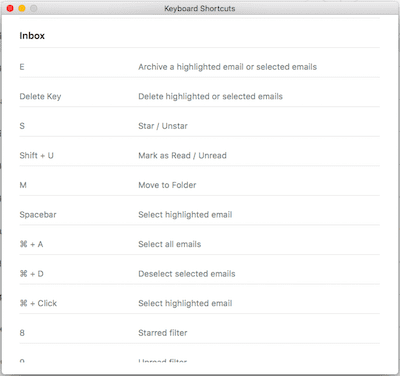This screenshot has width=400, height=376.
Task: Click 'Select highlighted email' in the ⌘ + Click row
Action: (185, 303)
